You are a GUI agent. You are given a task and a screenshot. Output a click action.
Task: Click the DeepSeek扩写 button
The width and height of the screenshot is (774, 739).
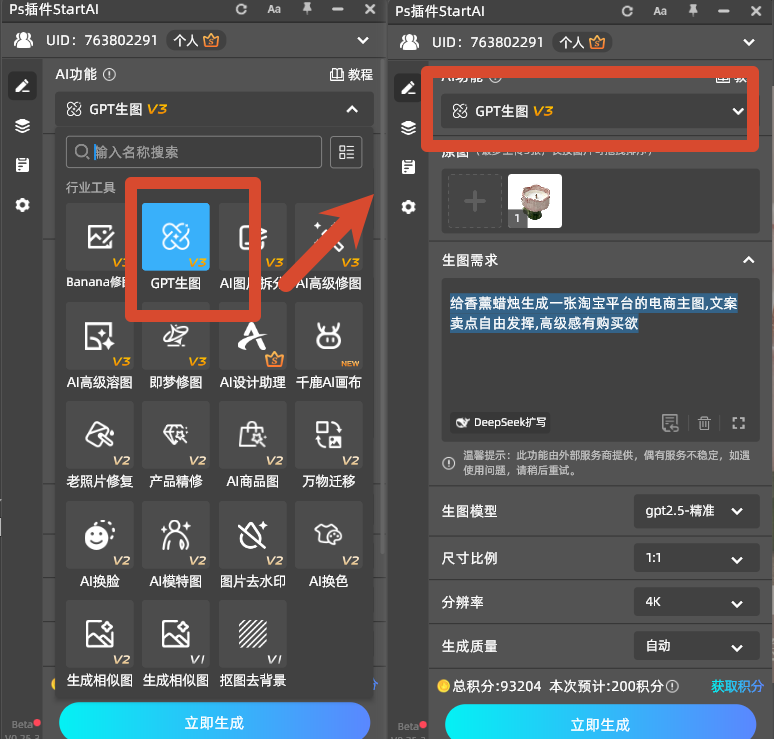[x=500, y=423]
